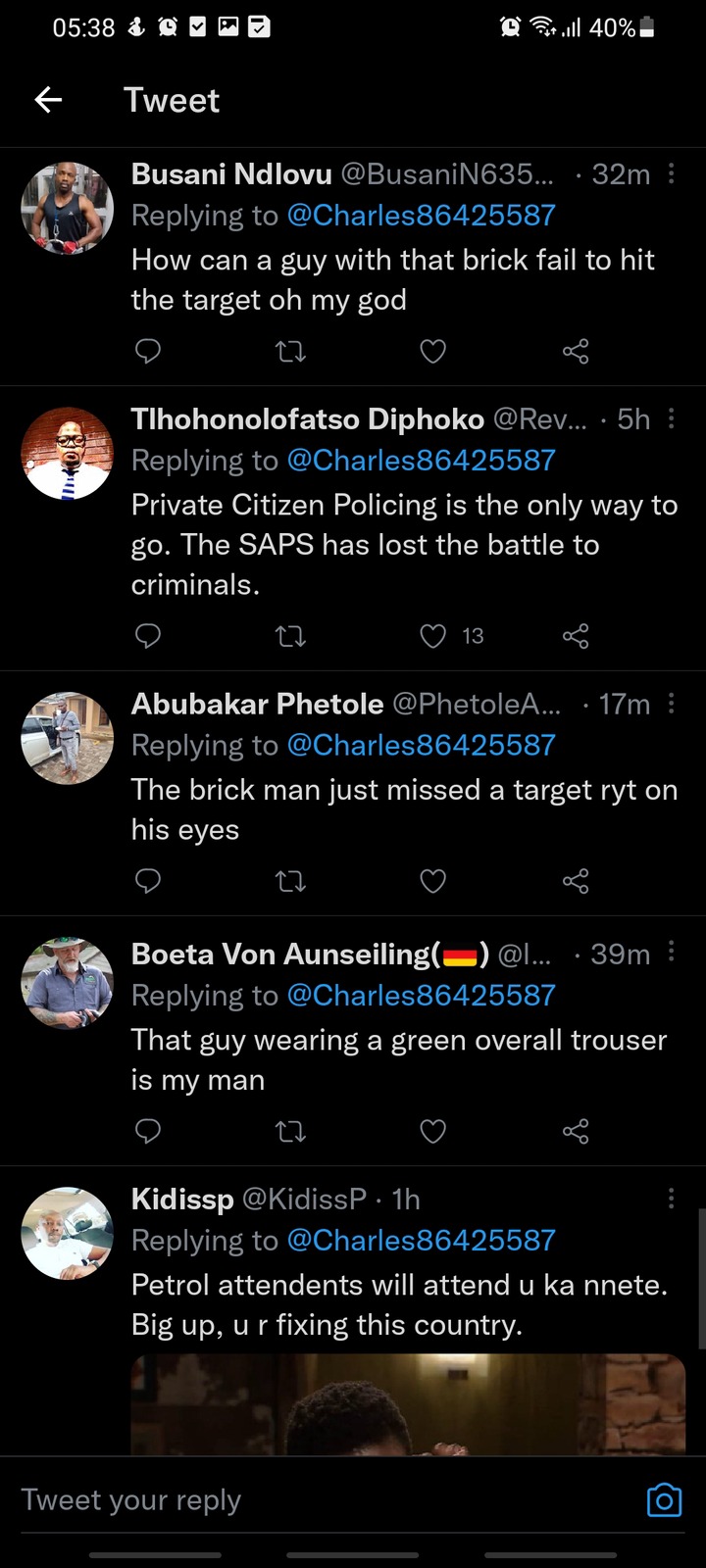View Tlhohonolofatso Diphoko's profile picture
This screenshot has height=1568, width=706.
[x=68, y=454]
